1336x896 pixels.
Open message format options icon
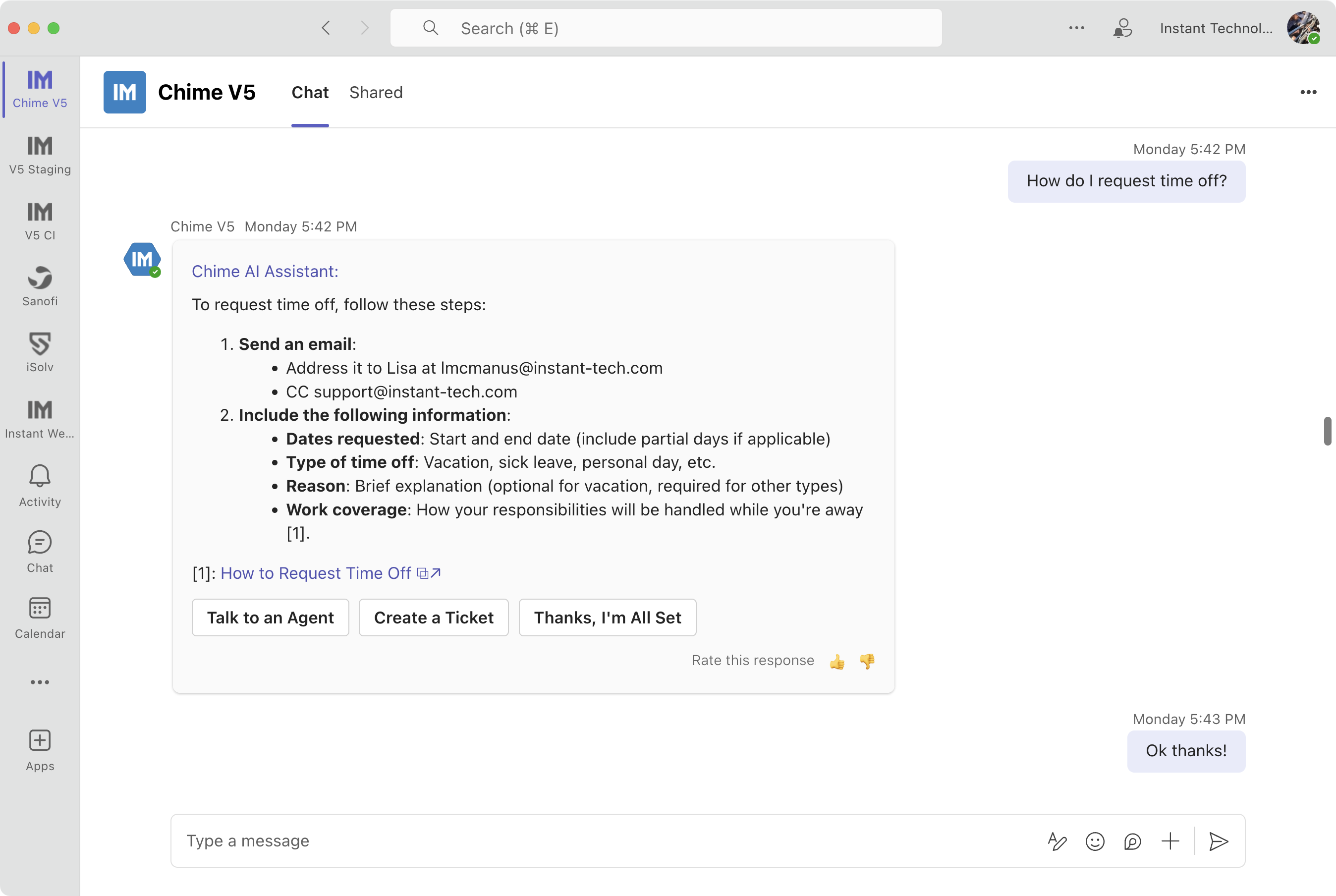pos(1057,841)
